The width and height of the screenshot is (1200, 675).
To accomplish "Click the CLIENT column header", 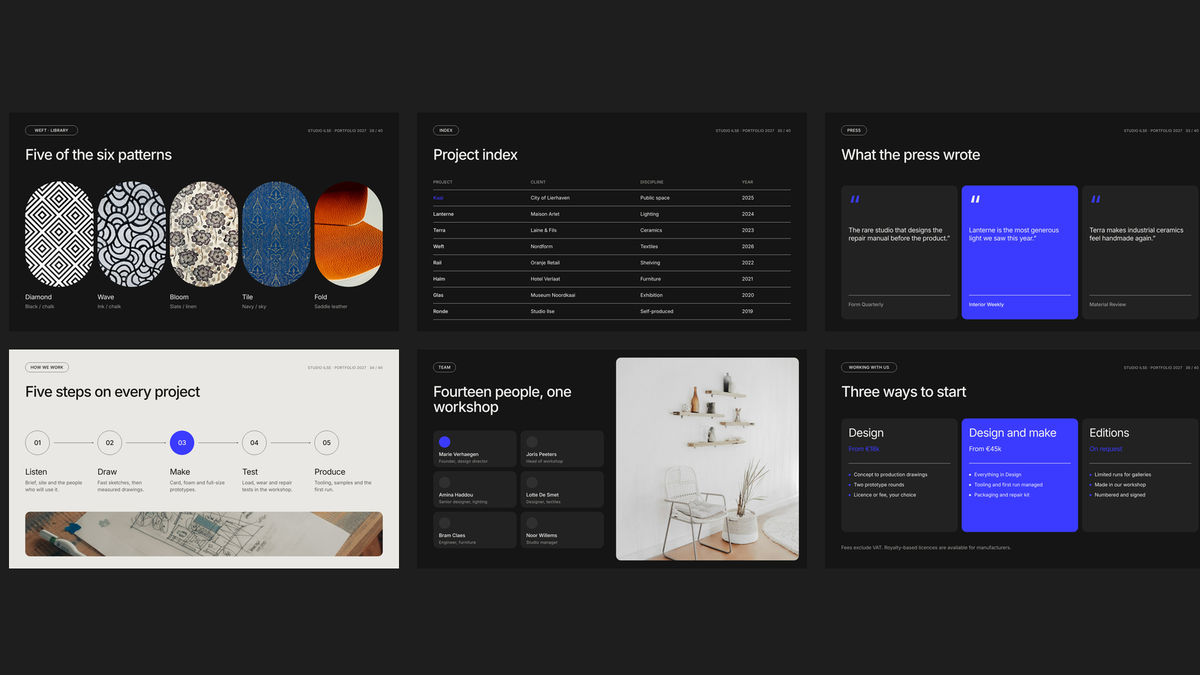I will coord(538,182).
